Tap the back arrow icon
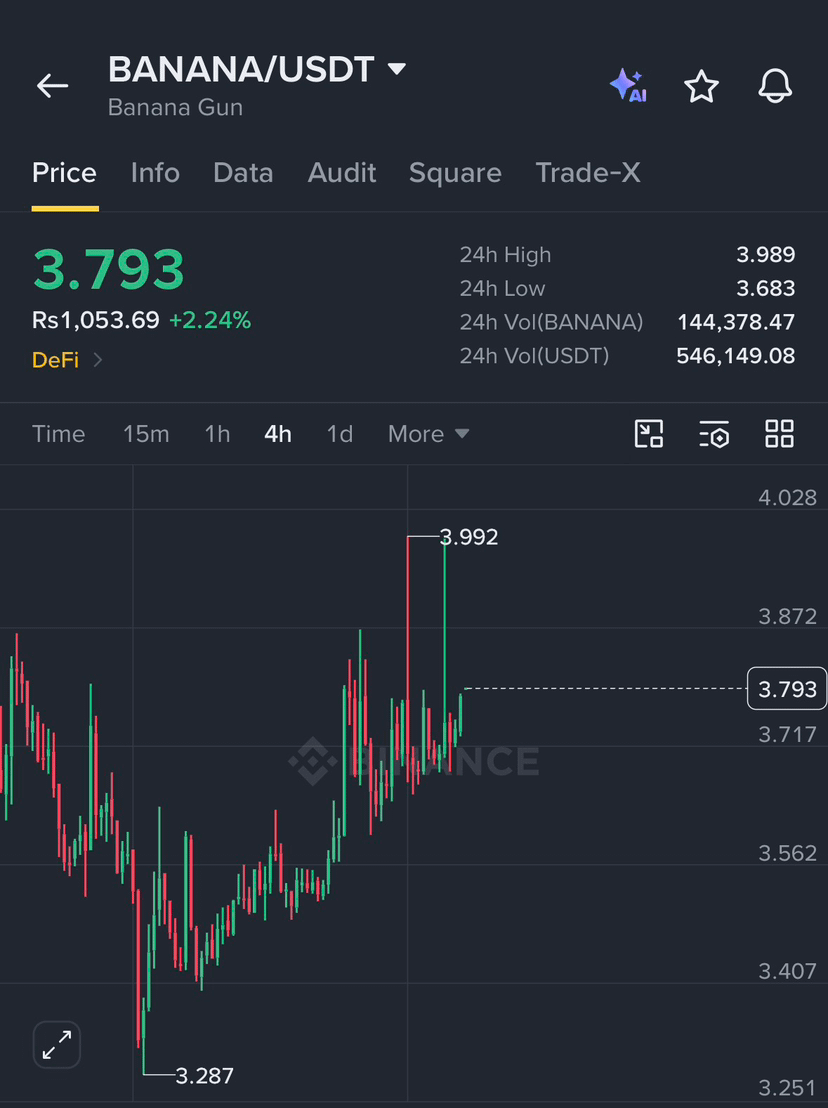 52,86
